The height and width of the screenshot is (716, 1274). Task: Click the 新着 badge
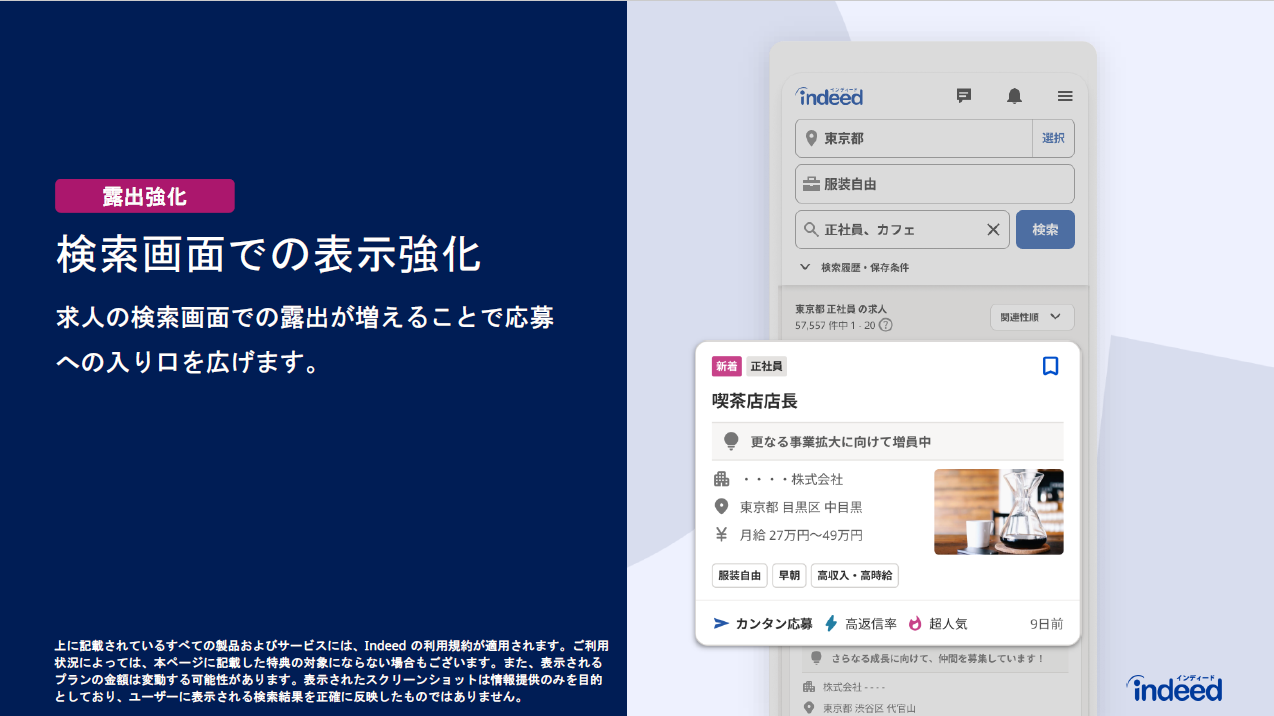pyautogui.click(x=726, y=366)
